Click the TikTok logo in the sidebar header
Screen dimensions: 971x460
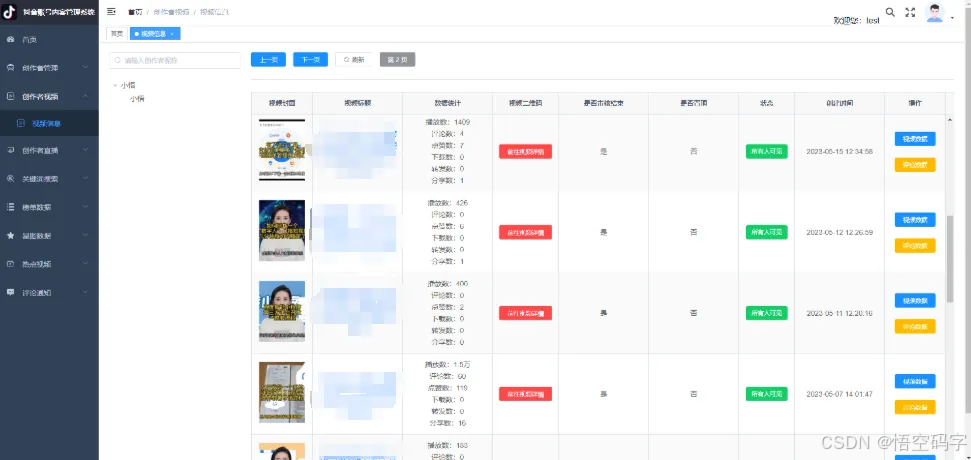coord(10,11)
